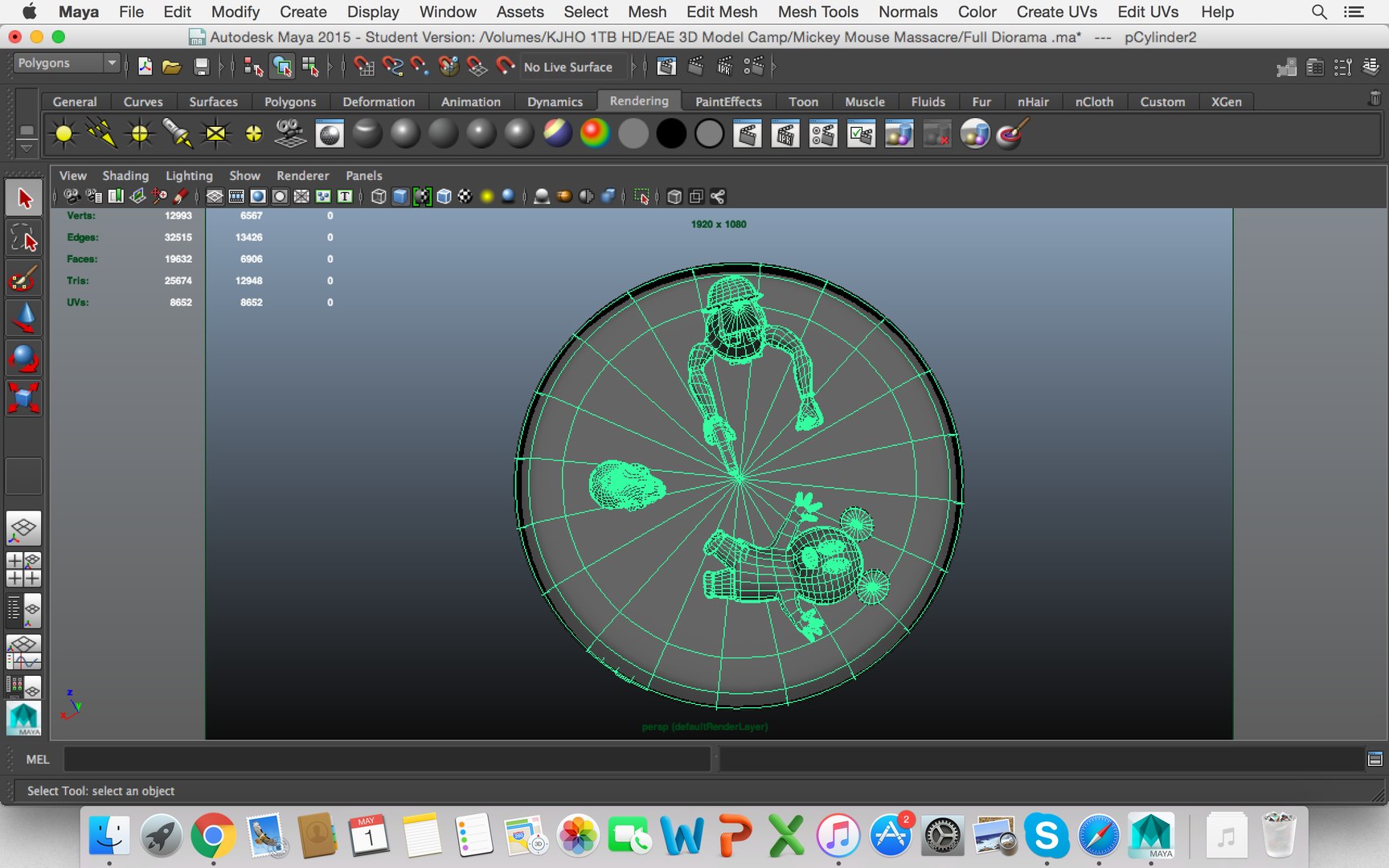Image resolution: width=1389 pixels, height=868 pixels.
Task: Switch to the Animation shelf tab
Action: coord(470,102)
